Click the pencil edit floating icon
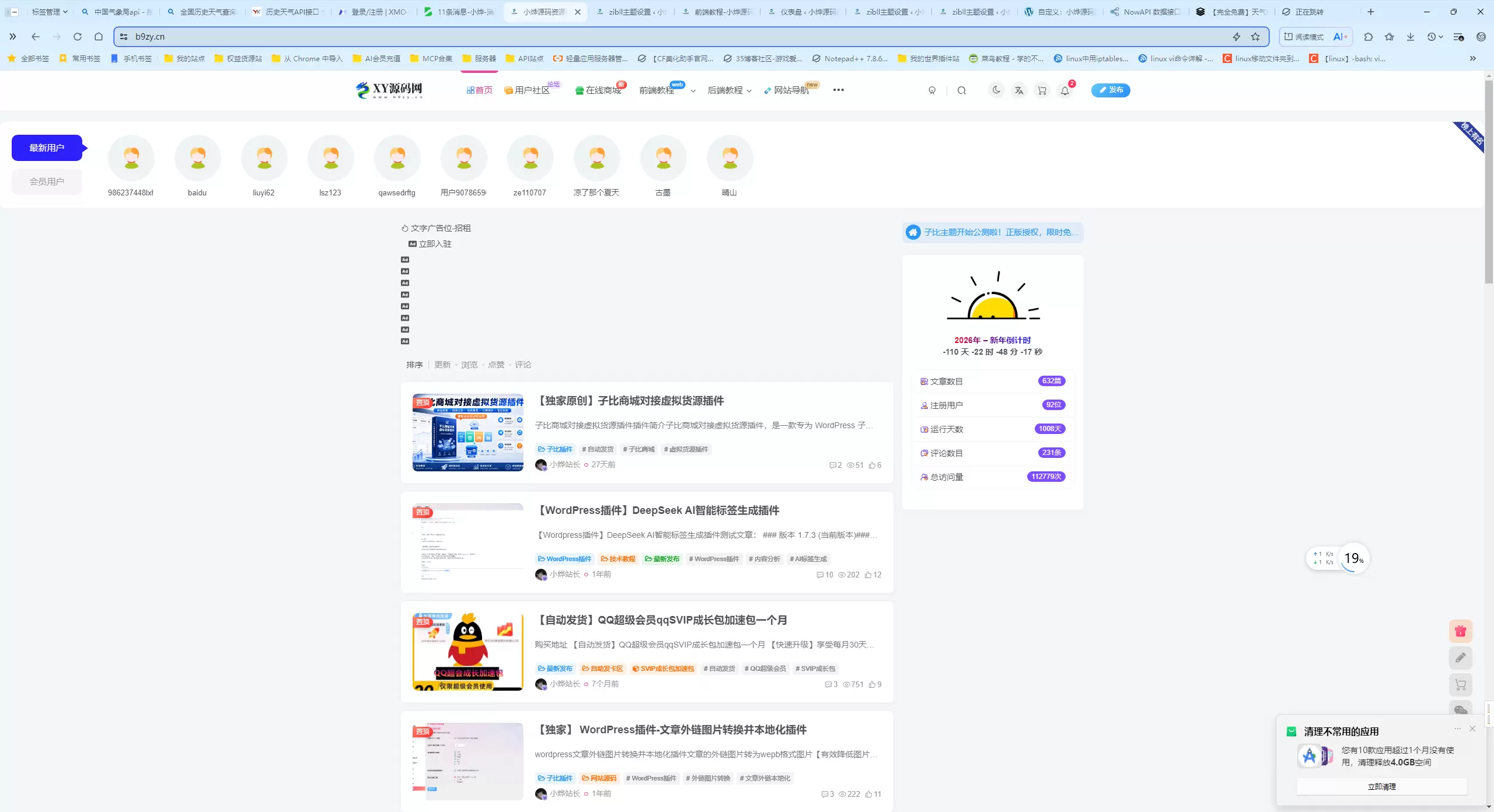Screen dimensions: 1494x812 (x=1461, y=658)
